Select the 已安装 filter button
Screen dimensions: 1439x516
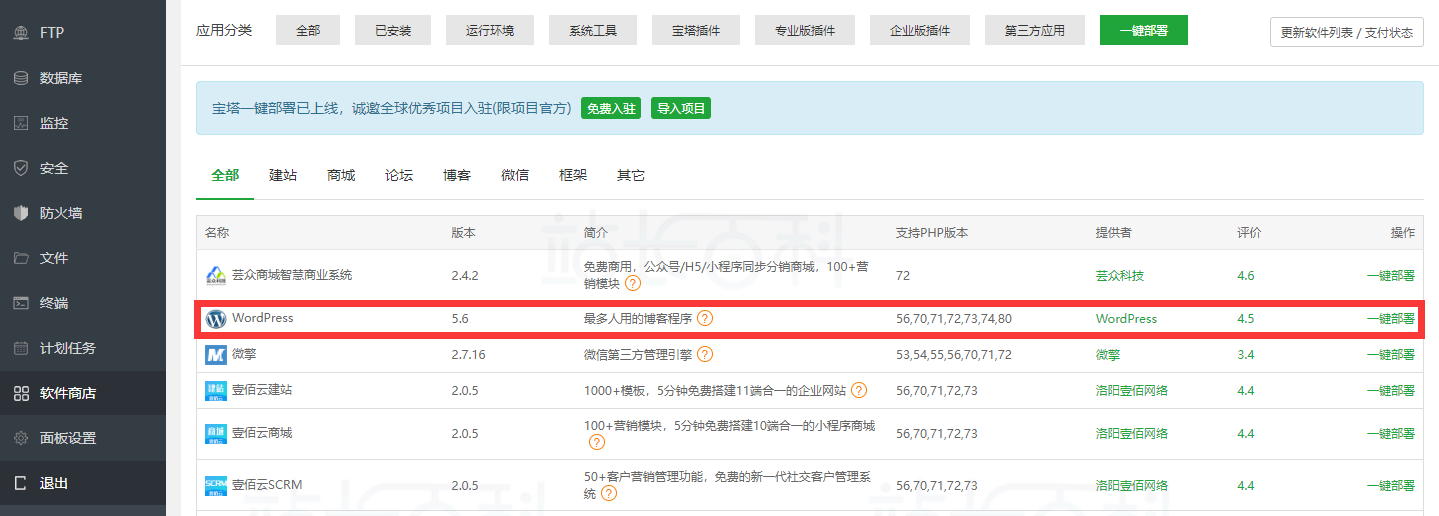click(x=394, y=31)
